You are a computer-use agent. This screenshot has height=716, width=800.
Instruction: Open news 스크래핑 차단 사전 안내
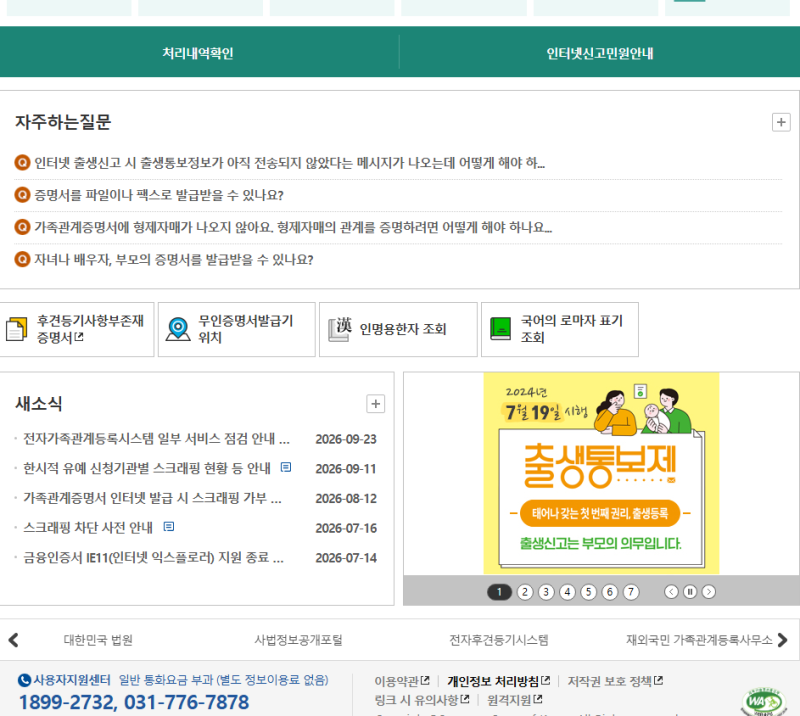(x=88, y=528)
